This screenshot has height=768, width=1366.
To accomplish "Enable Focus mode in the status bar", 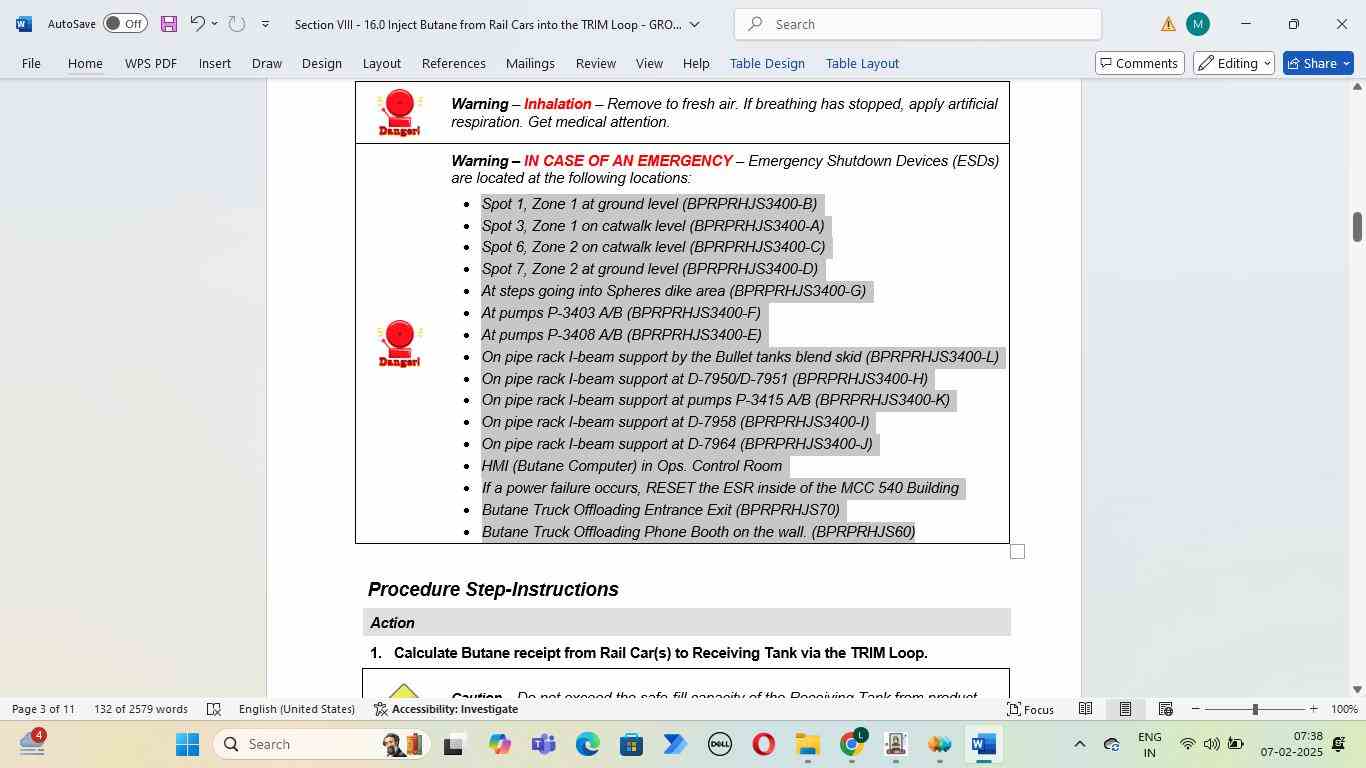I will tap(1030, 709).
